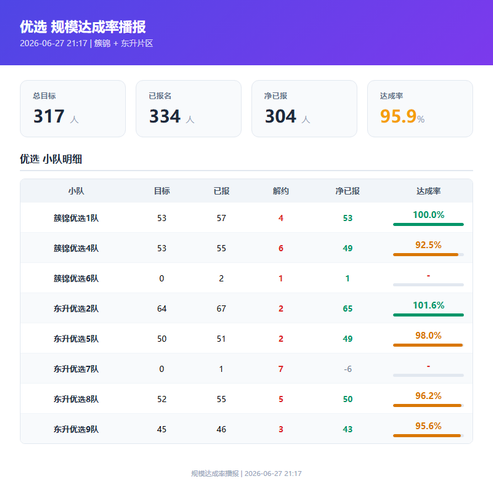Select the 簇锦优选6队 row name

(76, 278)
